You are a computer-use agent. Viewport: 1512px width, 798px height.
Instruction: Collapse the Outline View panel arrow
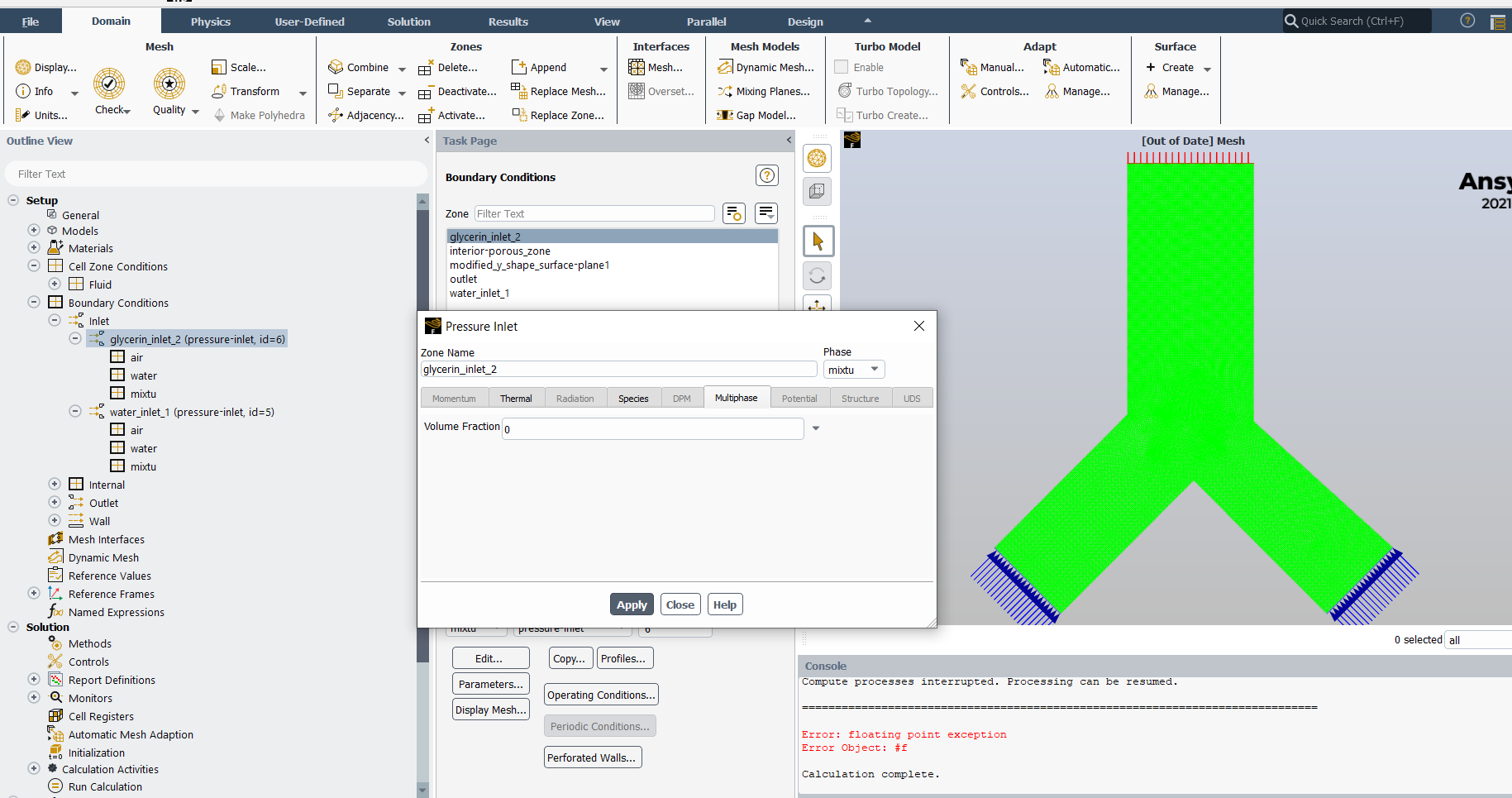(x=427, y=141)
